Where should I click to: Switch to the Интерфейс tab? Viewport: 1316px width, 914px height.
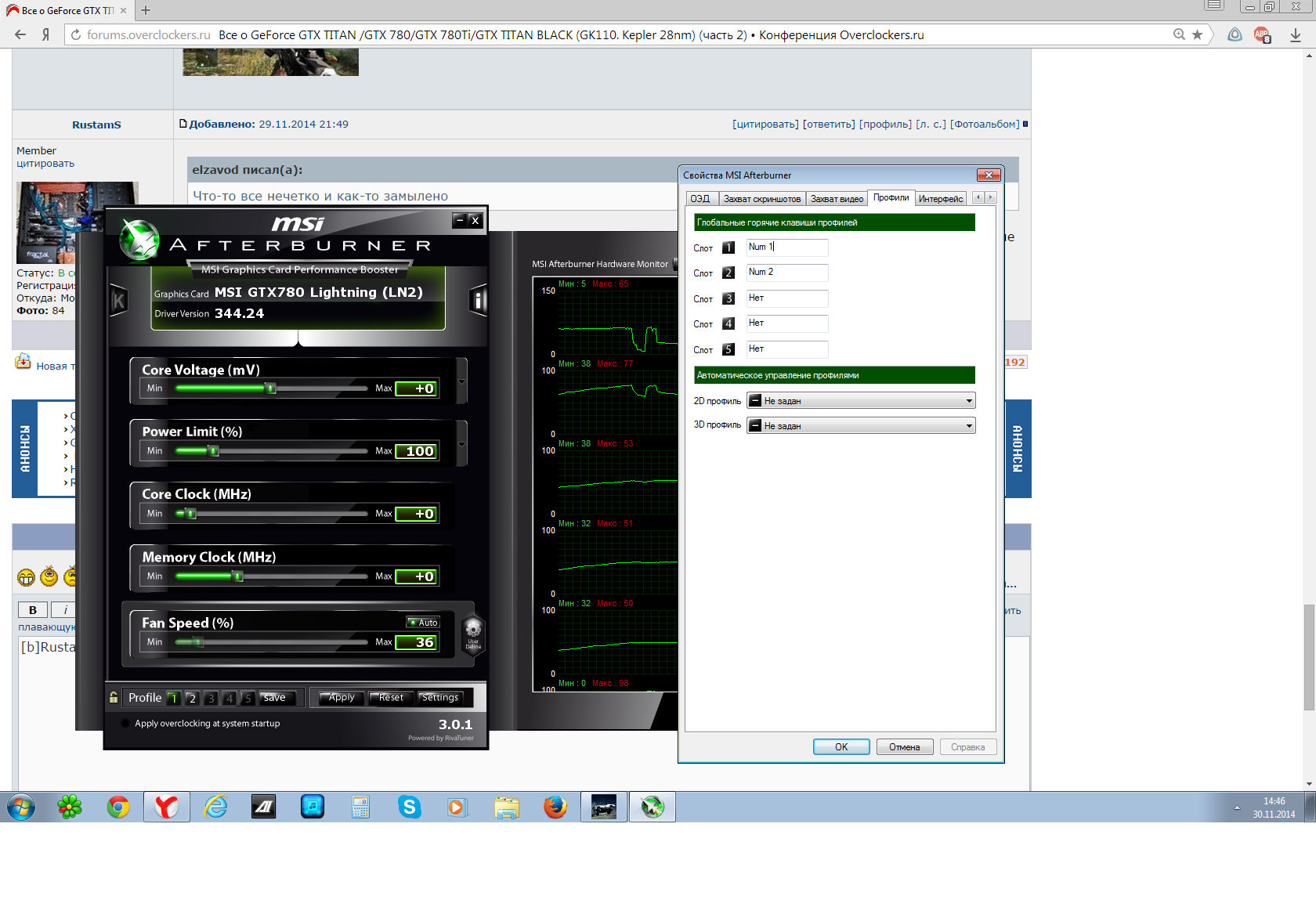point(941,199)
